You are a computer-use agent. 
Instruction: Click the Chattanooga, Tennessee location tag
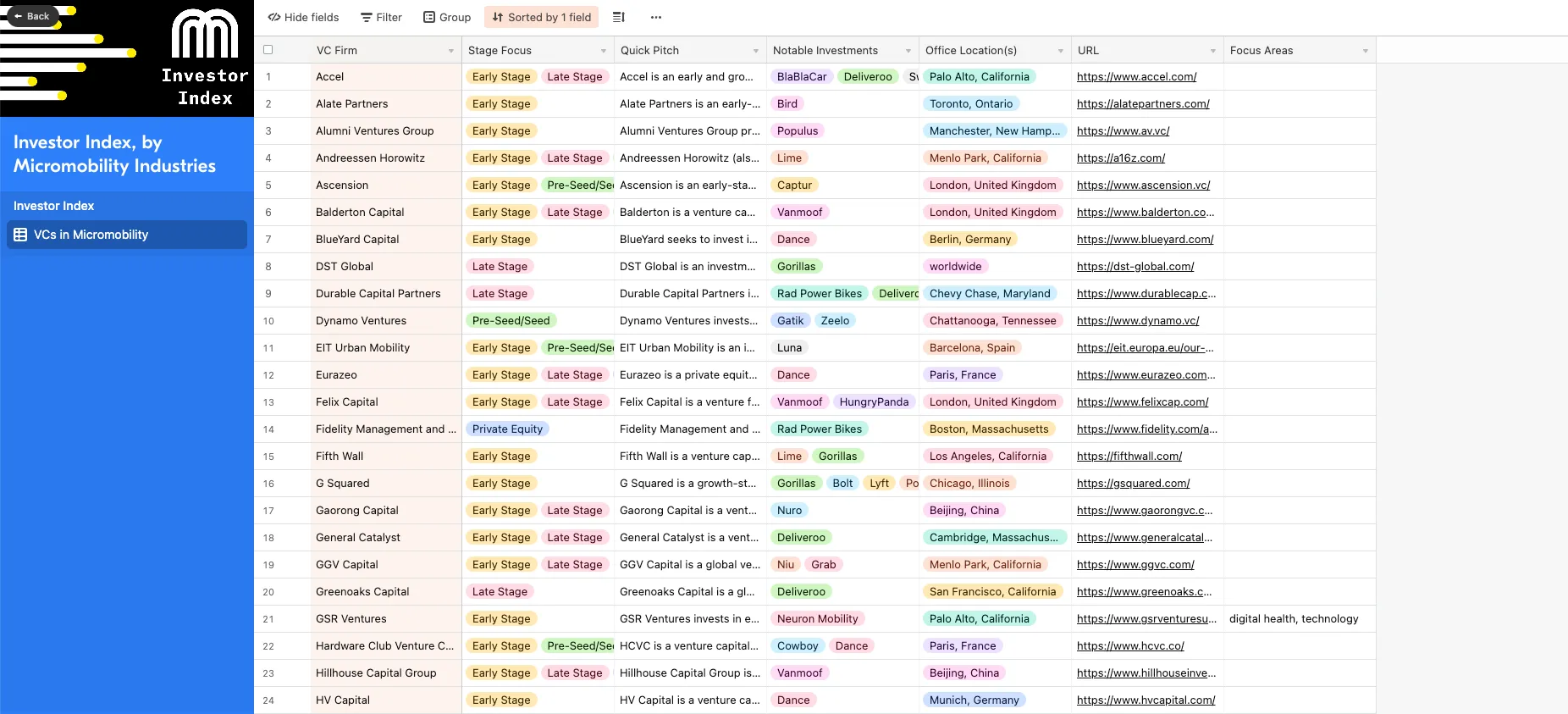[x=992, y=320]
